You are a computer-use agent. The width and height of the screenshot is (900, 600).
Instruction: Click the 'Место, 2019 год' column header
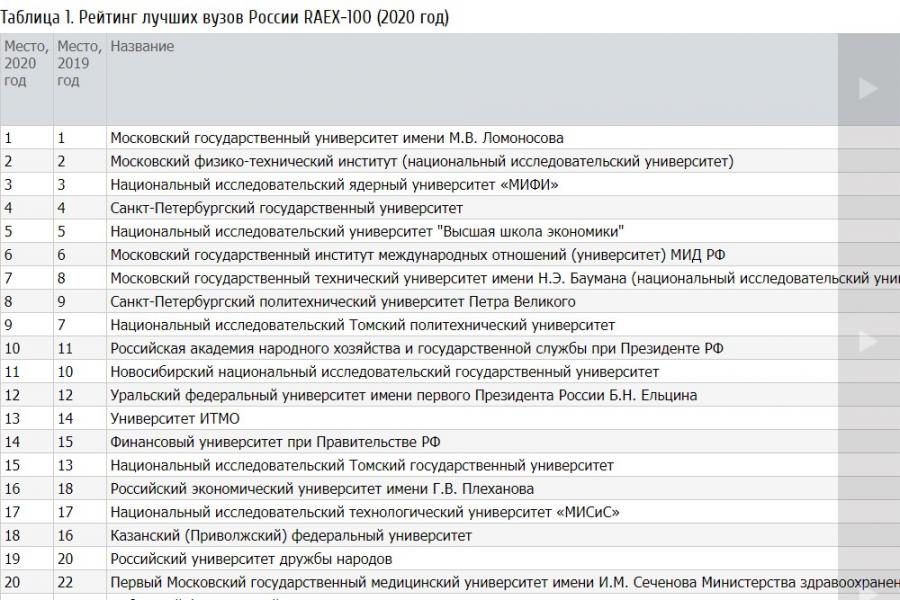click(78, 63)
